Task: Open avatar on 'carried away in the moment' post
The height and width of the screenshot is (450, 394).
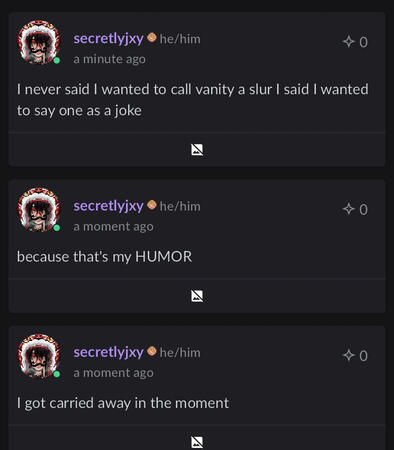Action: (x=39, y=356)
